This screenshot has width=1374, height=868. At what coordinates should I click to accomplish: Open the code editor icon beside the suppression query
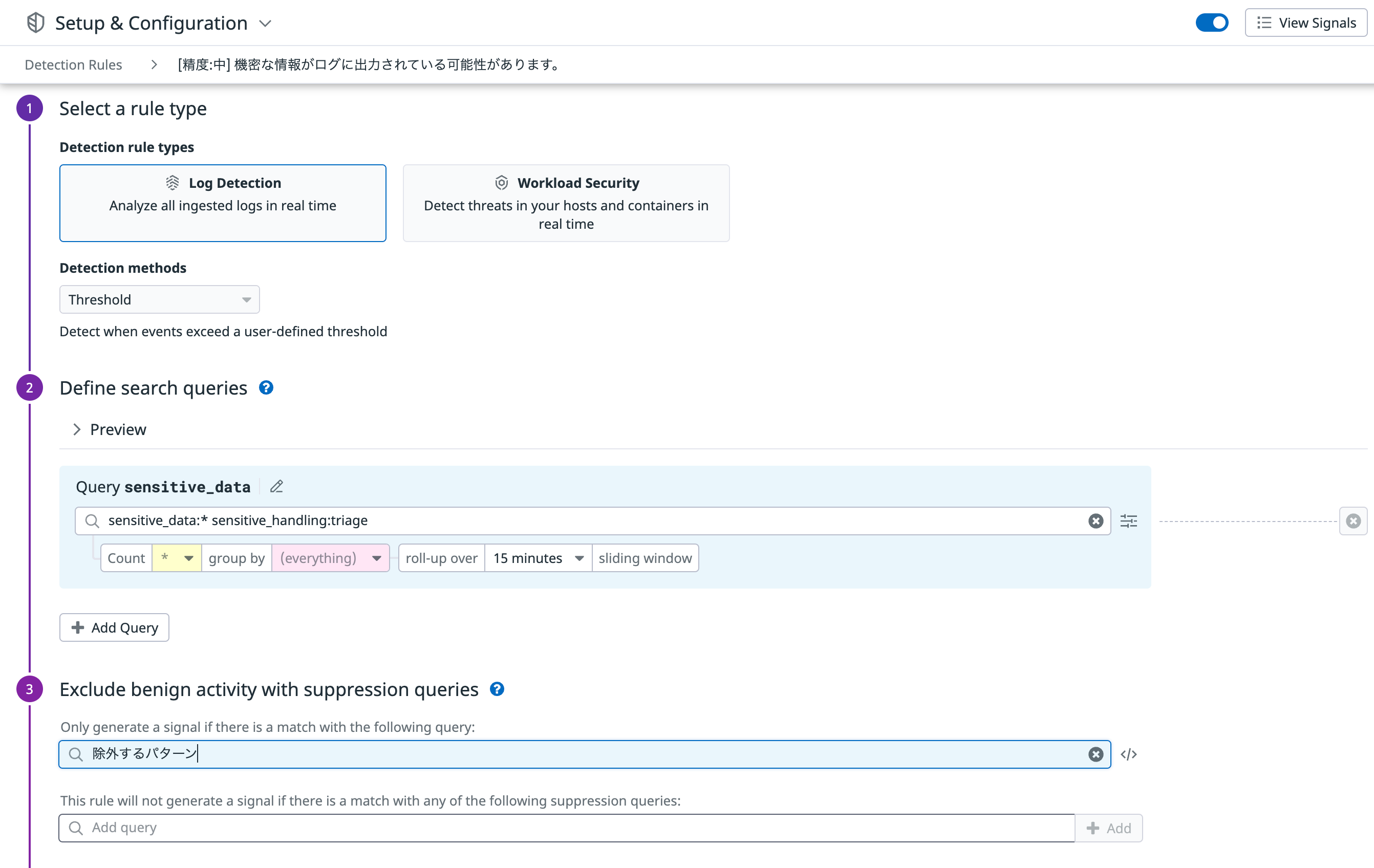pos(1128,754)
